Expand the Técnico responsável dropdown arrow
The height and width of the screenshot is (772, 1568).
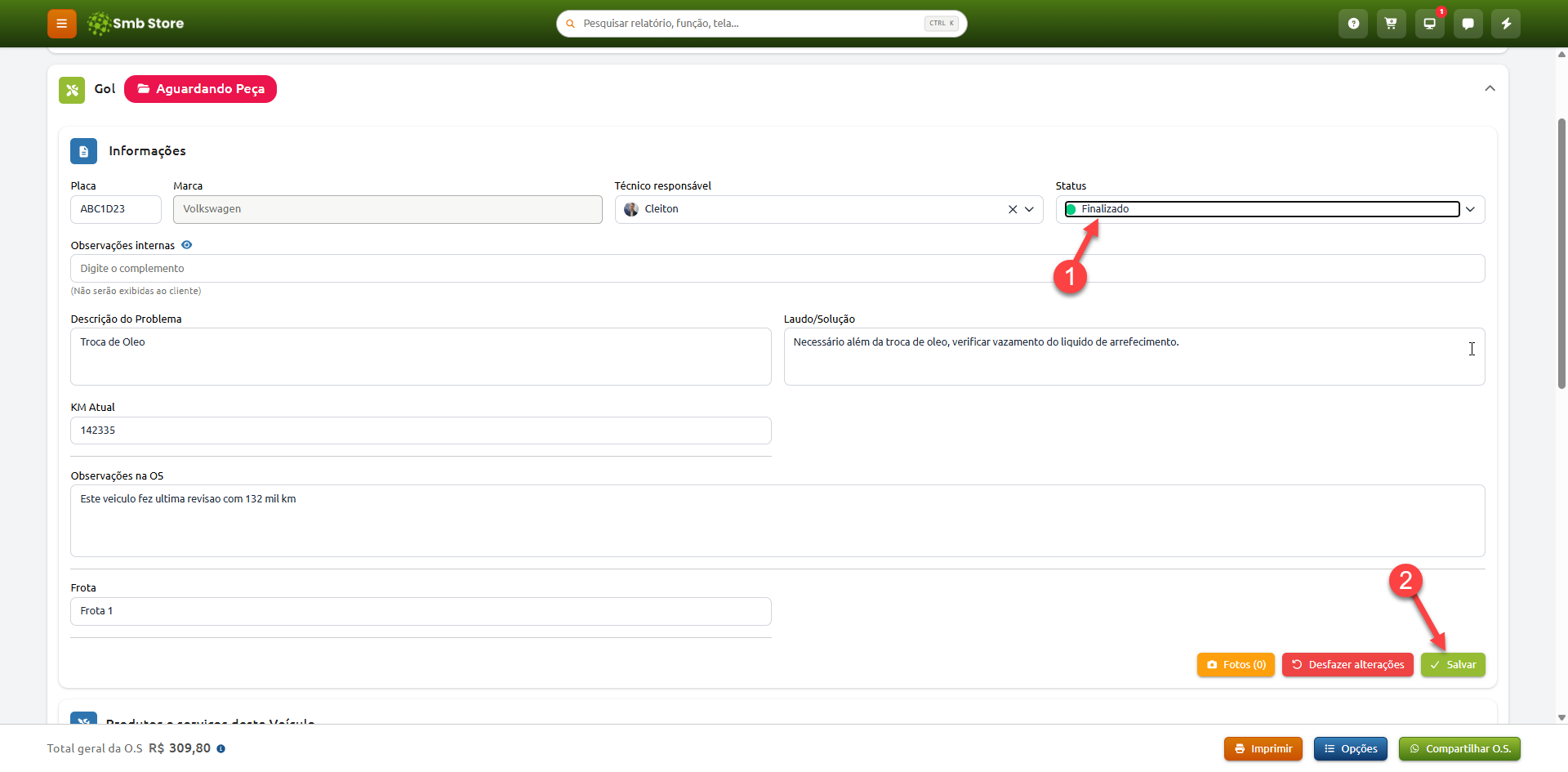pos(1029,209)
